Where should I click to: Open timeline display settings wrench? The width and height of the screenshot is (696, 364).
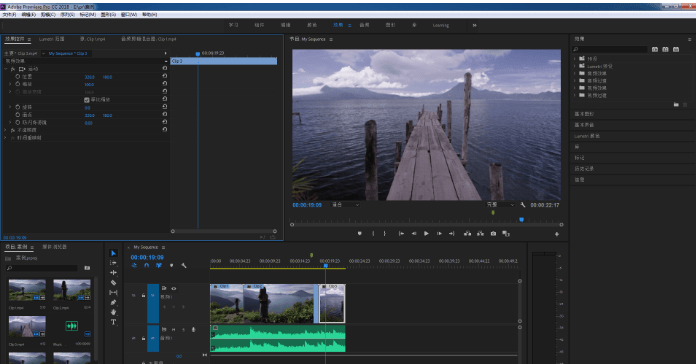pos(184,265)
